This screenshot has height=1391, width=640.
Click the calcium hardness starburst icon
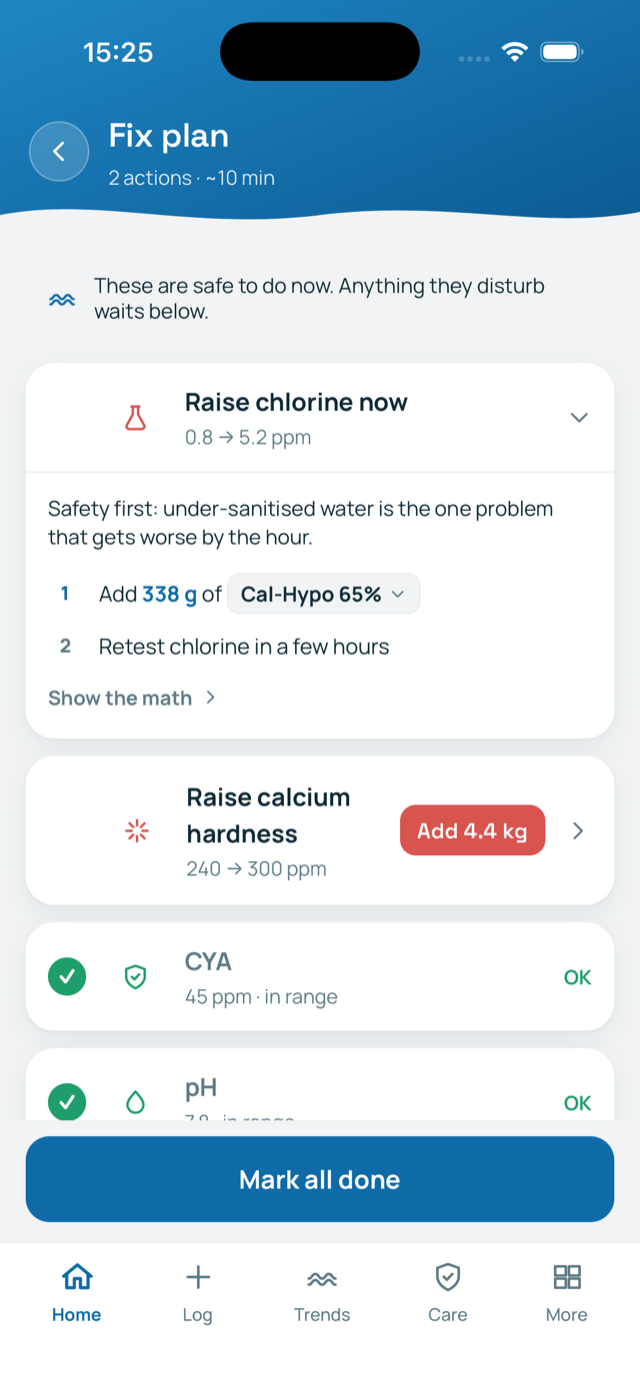[x=136, y=831]
